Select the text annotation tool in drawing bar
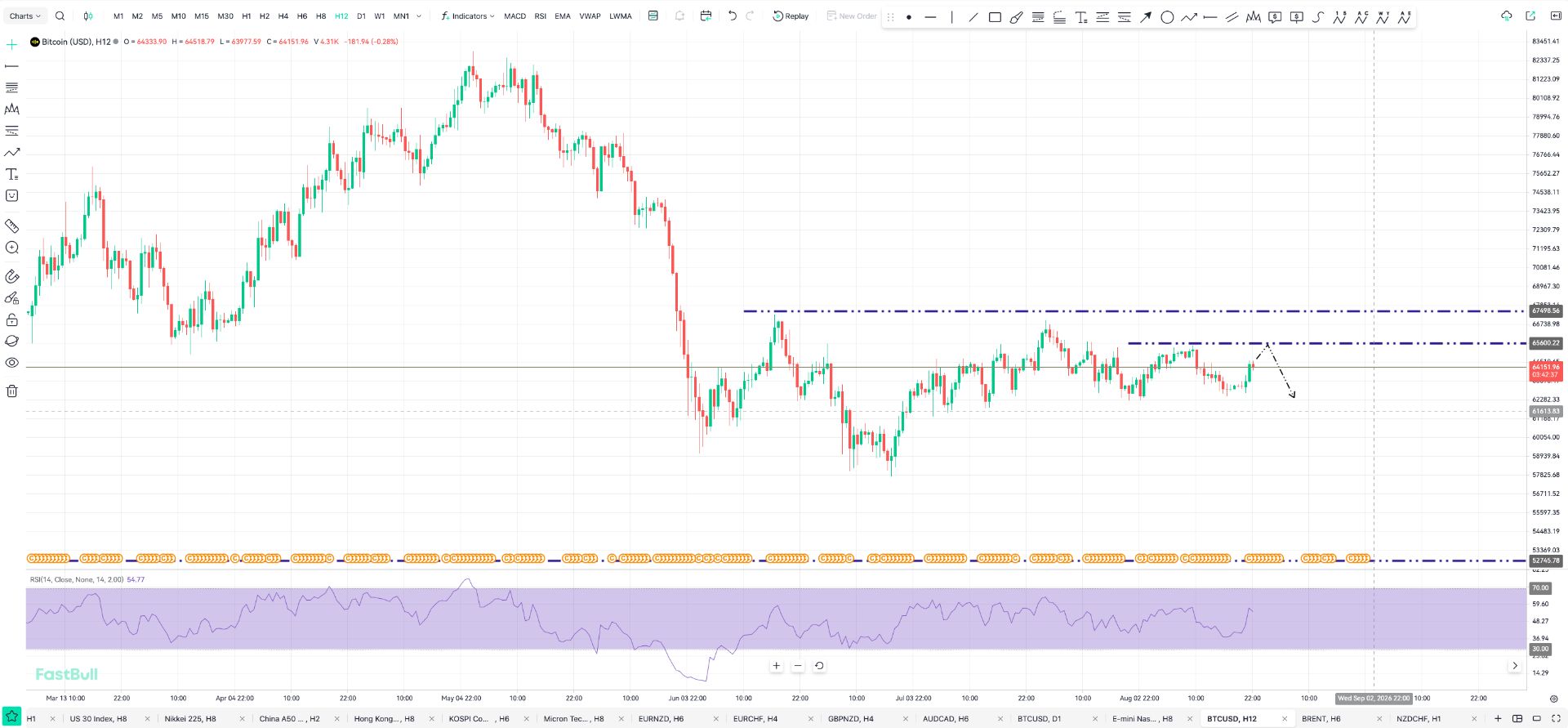This screenshot has height=728, width=1568. coord(1081,17)
